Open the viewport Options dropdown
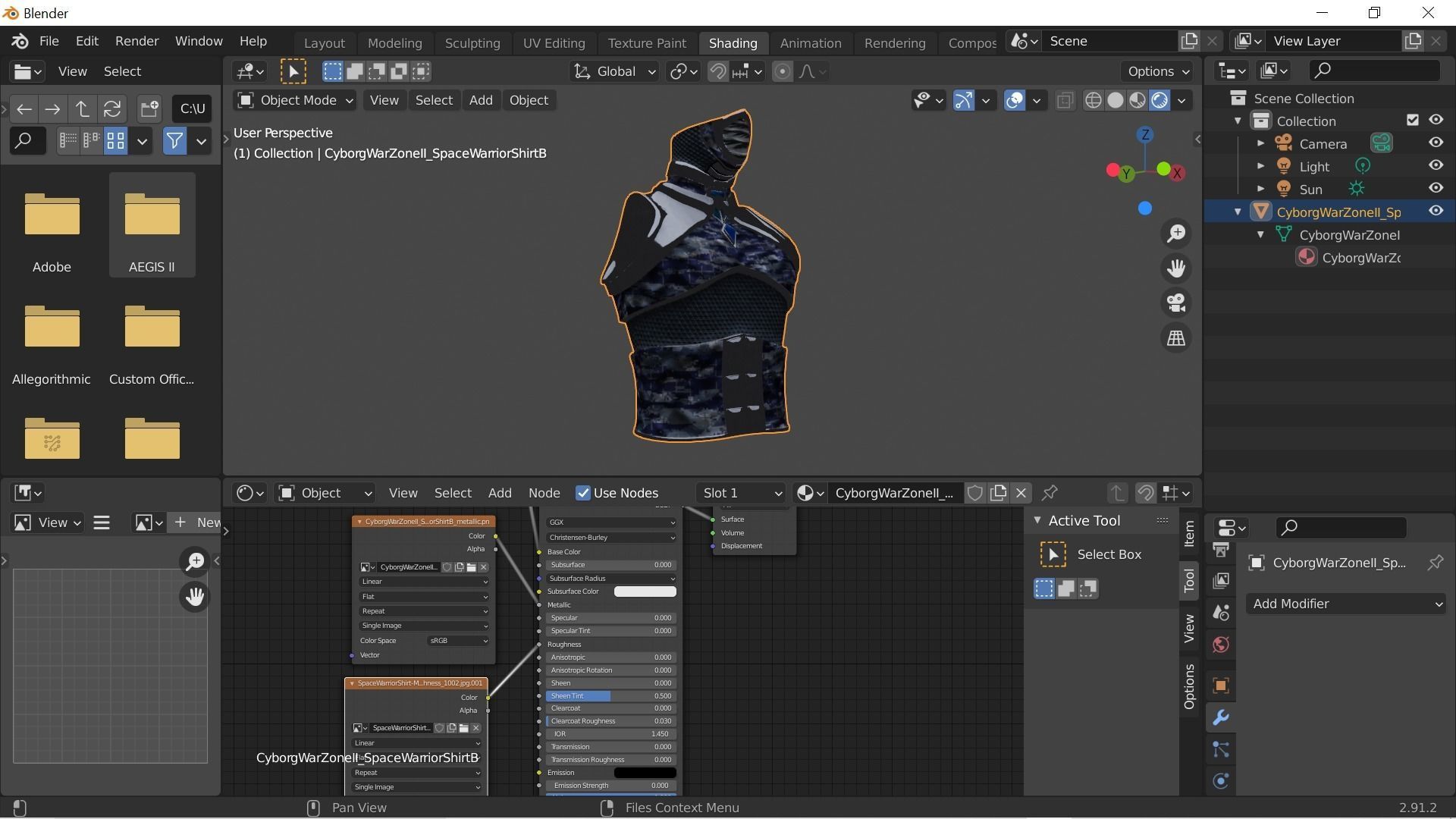The image size is (1456, 819). 1157,71
